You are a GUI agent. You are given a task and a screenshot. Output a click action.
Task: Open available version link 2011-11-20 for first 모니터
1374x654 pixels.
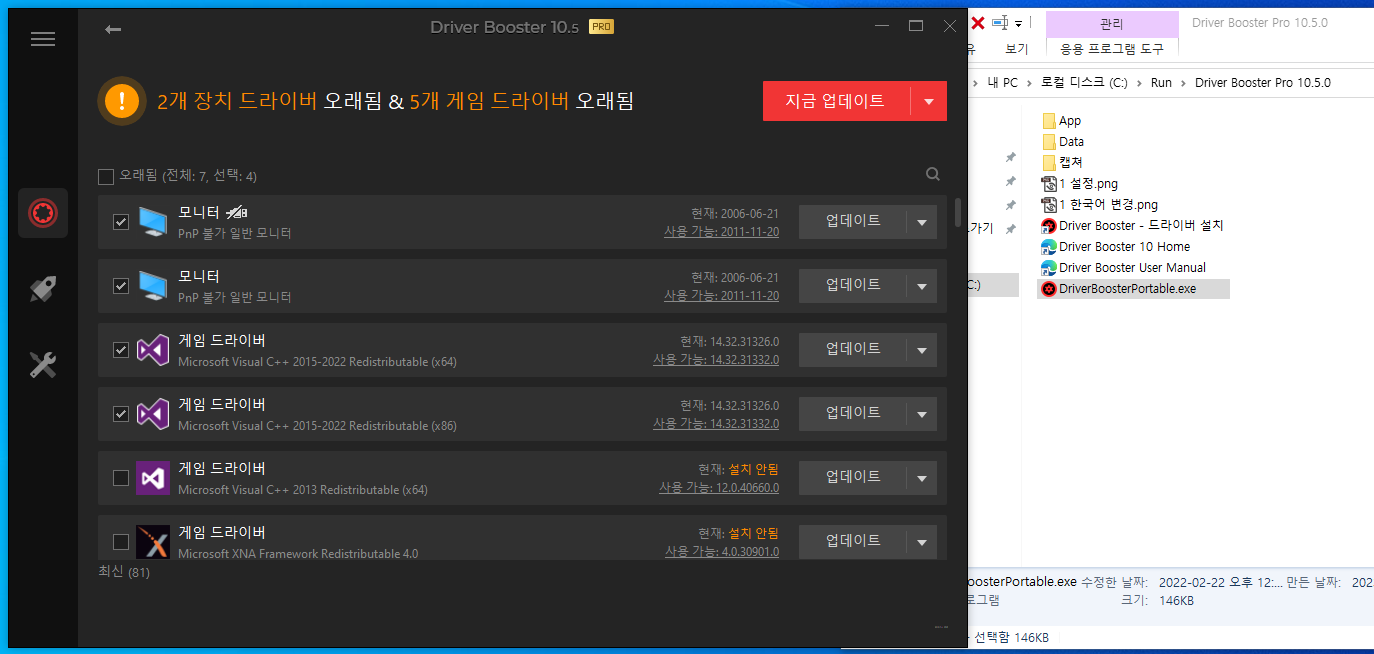[722, 232]
